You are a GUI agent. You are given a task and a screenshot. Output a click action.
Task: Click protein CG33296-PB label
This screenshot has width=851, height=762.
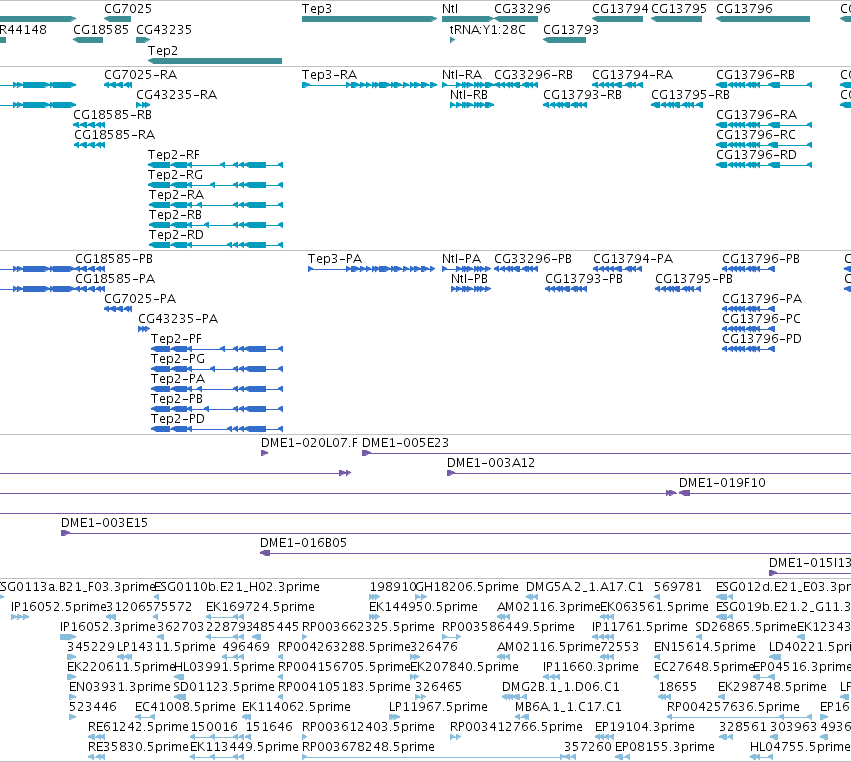(533, 259)
